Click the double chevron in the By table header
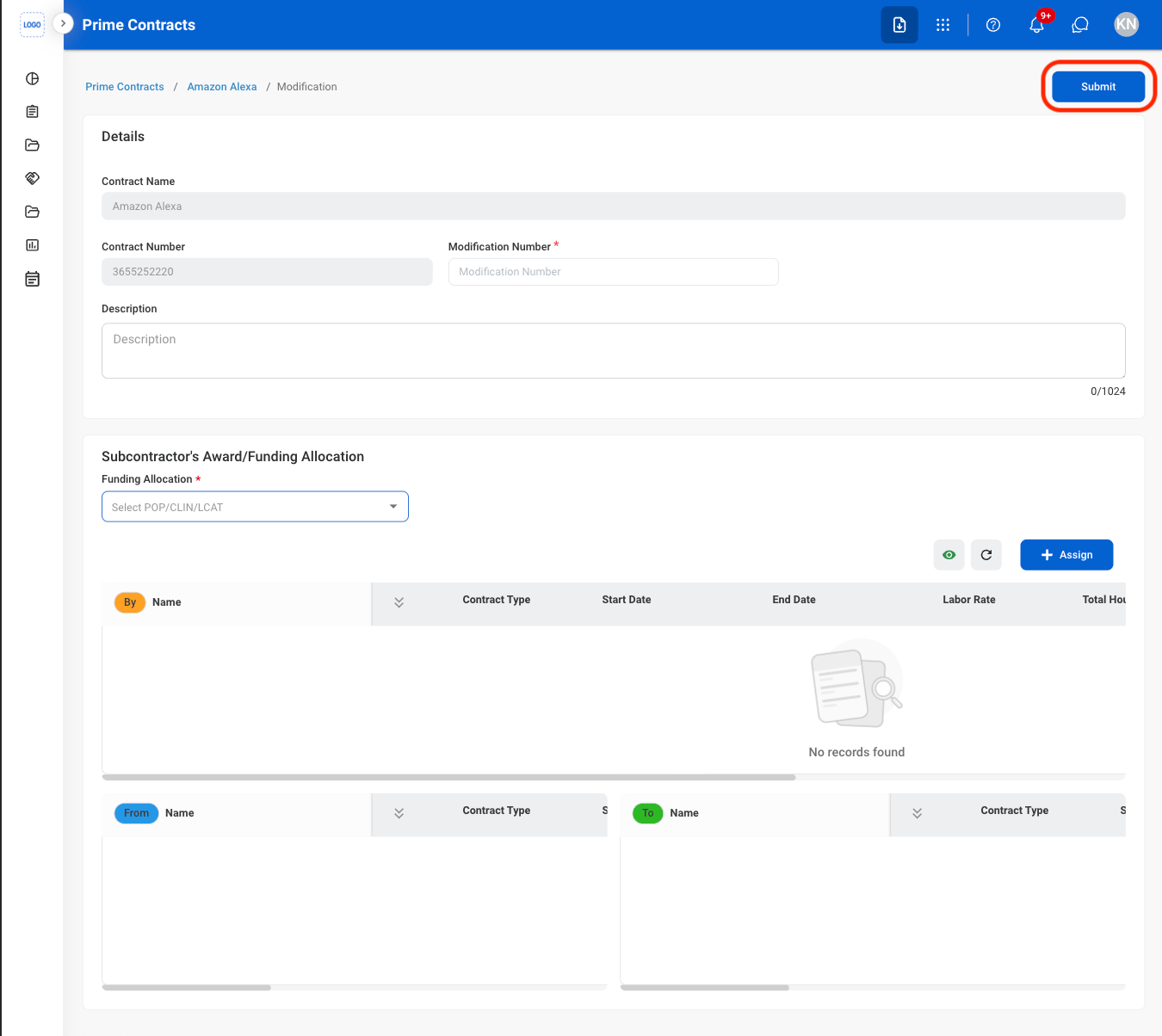This screenshot has height=1036, width=1162. point(399,602)
